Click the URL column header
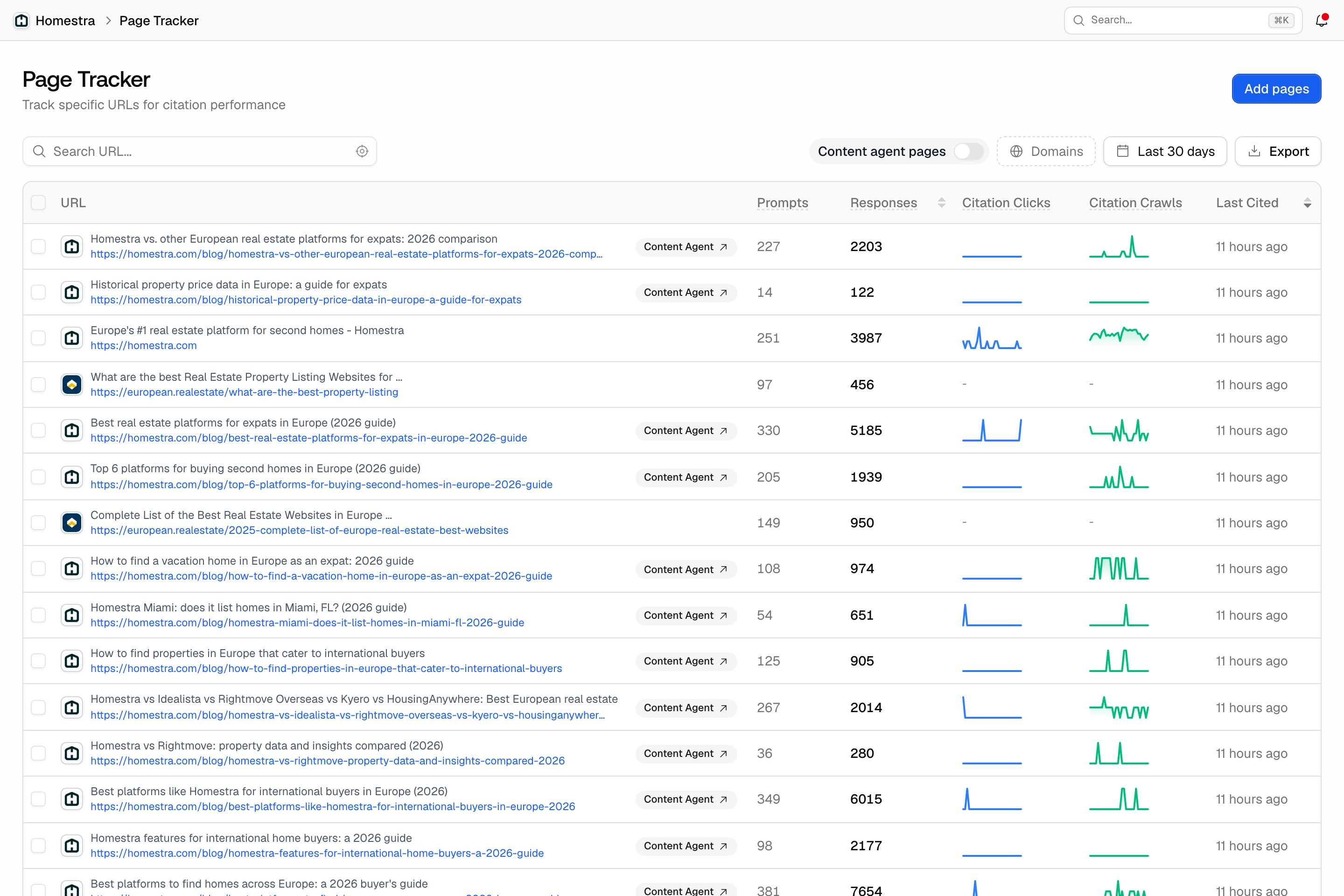 pyautogui.click(x=73, y=203)
